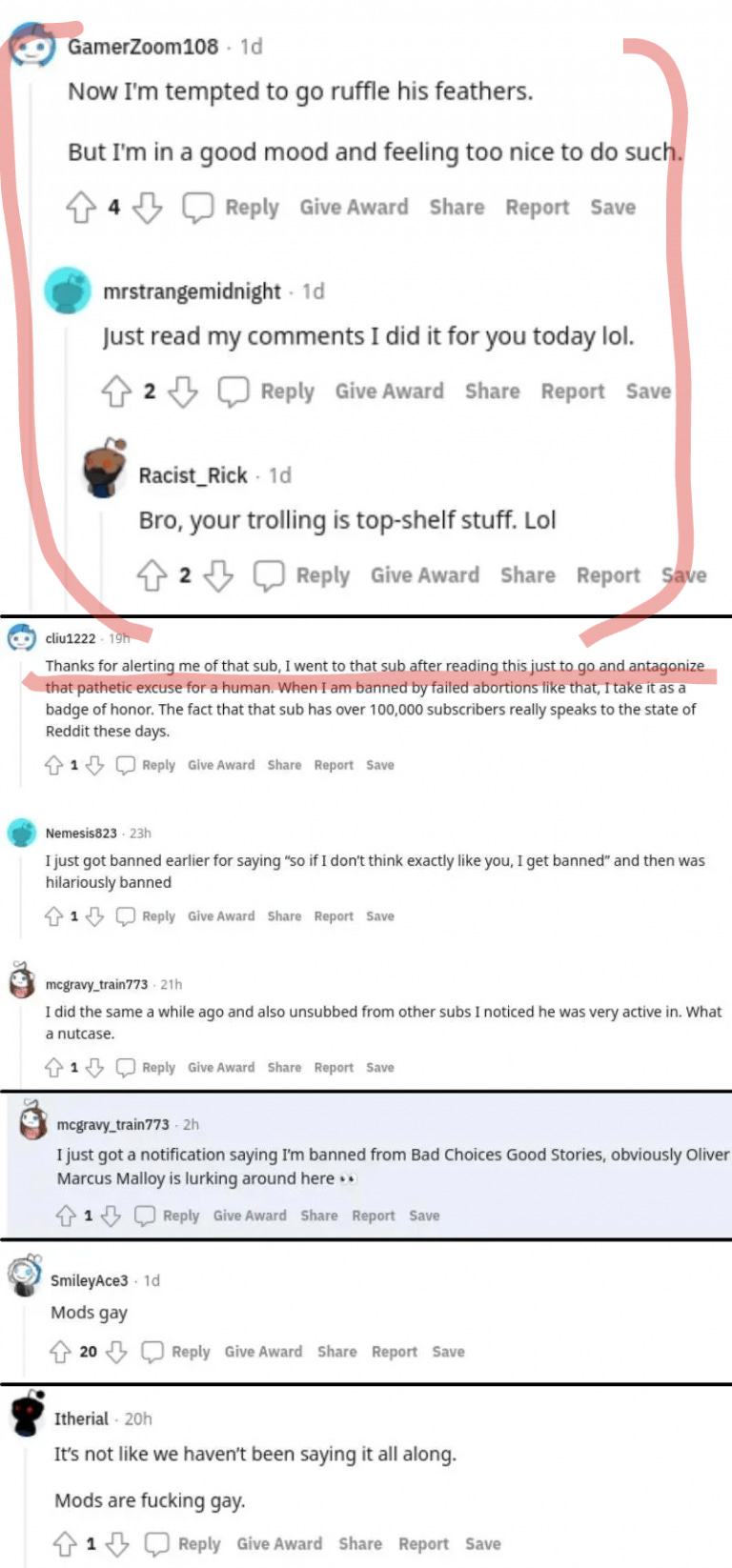Click Give Award on GamerZoom108's comment
Viewport: 732px width, 1568px height.
(x=354, y=208)
